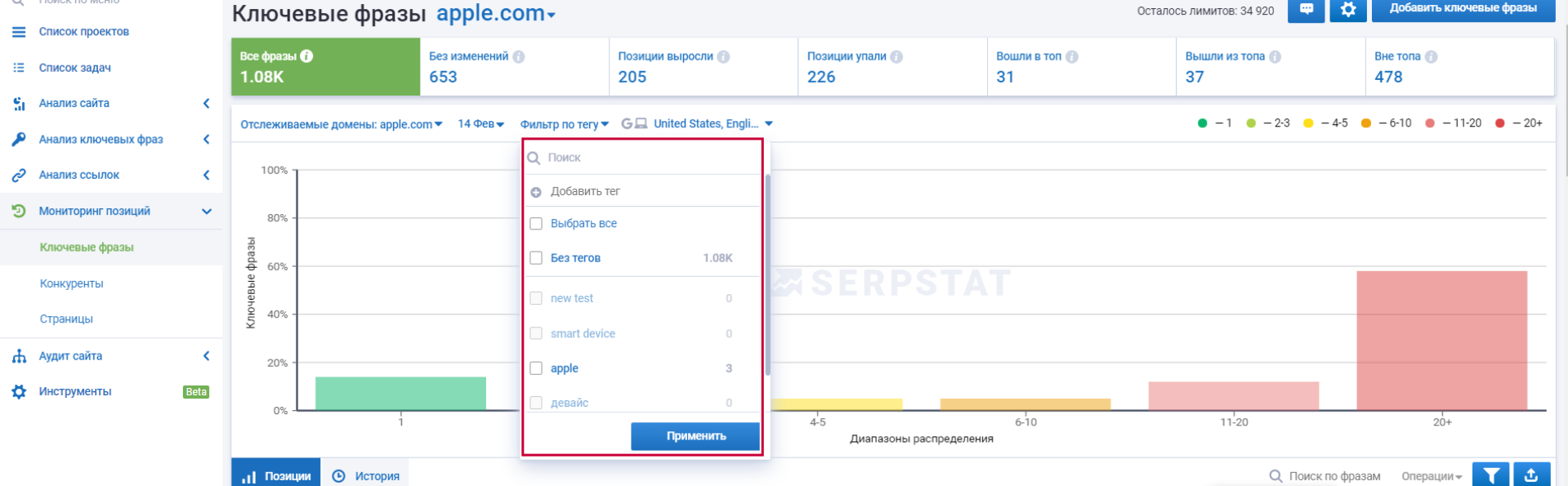Click the Список проектов link

point(84,32)
